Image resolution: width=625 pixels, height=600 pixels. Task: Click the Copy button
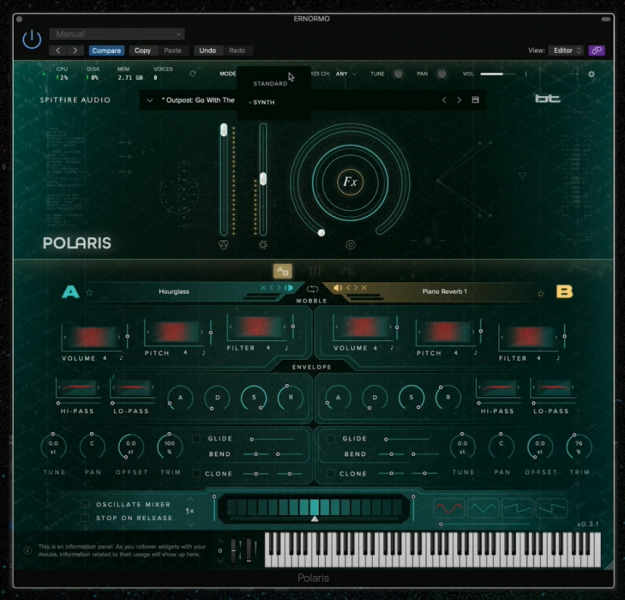(x=142, y=51)
